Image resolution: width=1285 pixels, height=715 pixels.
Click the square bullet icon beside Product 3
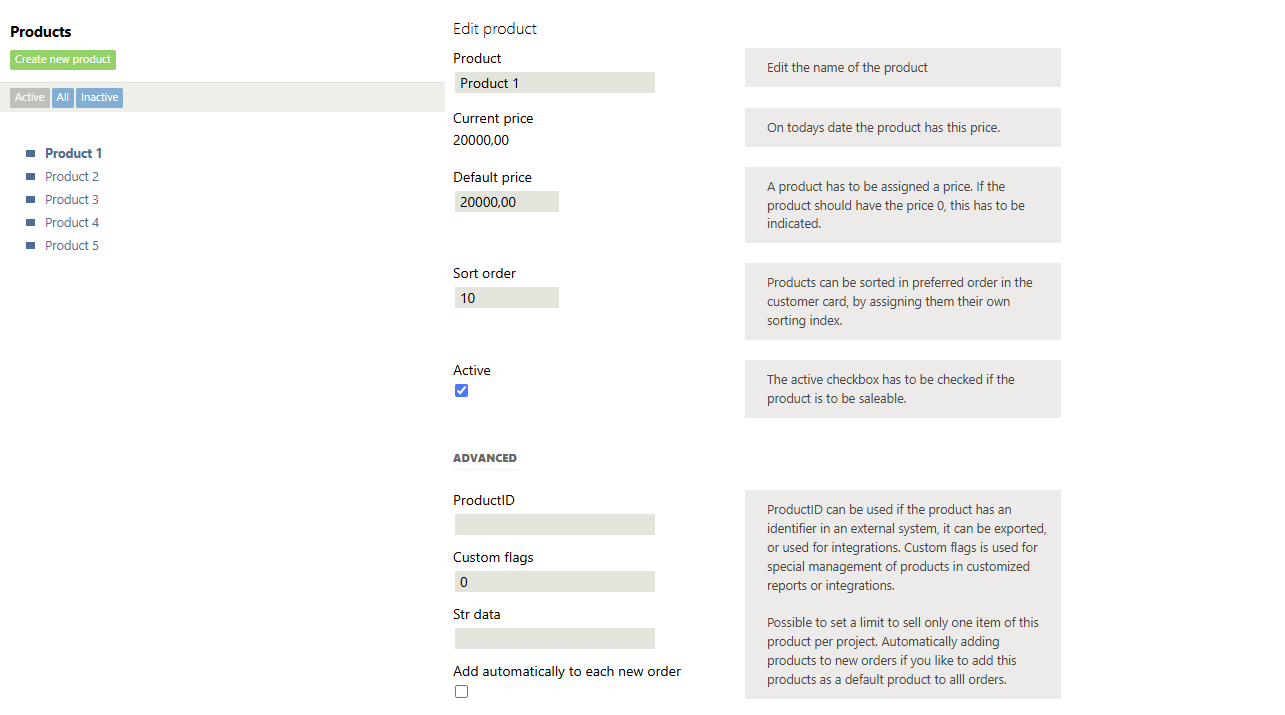coord(31,200)
